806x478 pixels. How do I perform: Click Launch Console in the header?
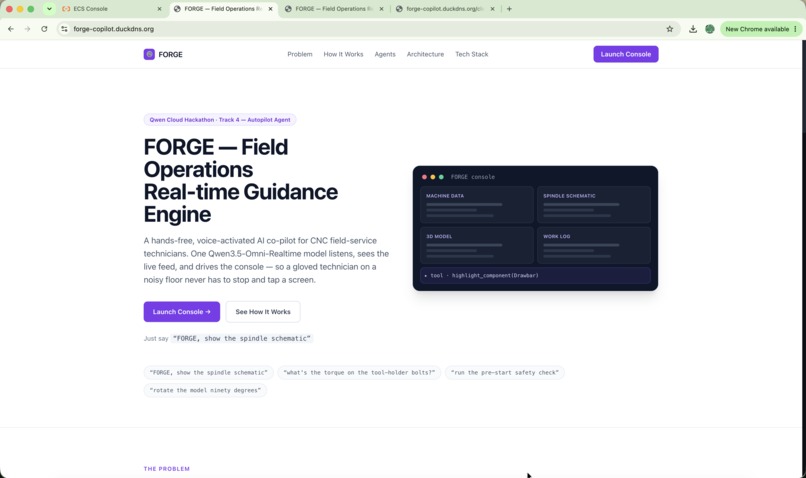(x=626, y=54)
